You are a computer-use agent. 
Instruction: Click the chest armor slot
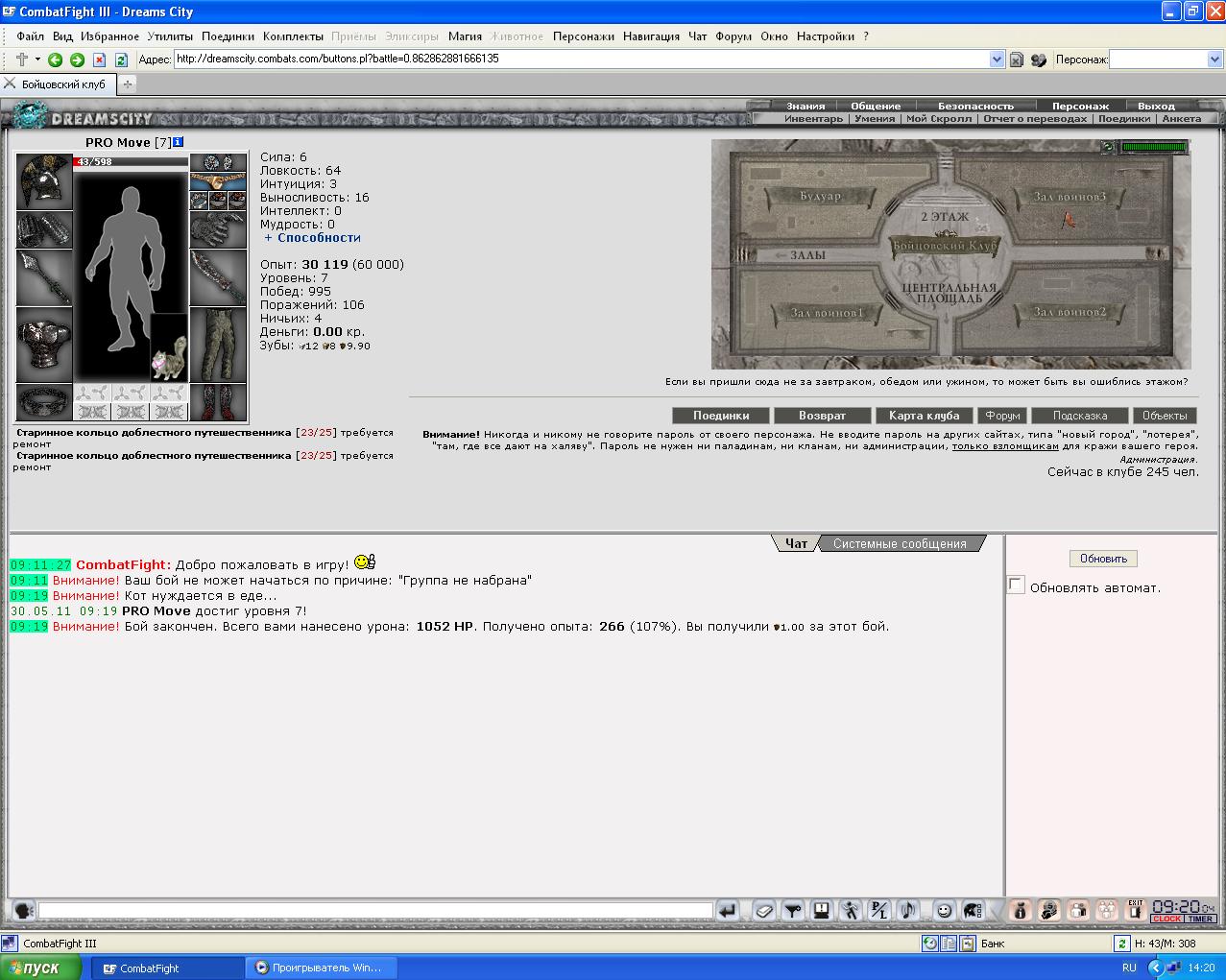point(44,346)
